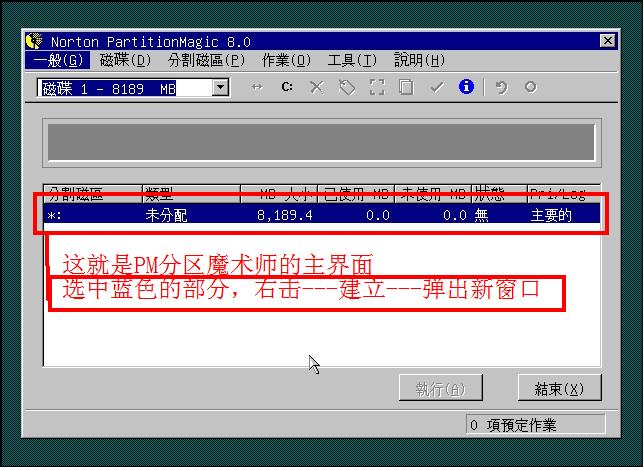Click the delete partition X icon

(317, 87)
